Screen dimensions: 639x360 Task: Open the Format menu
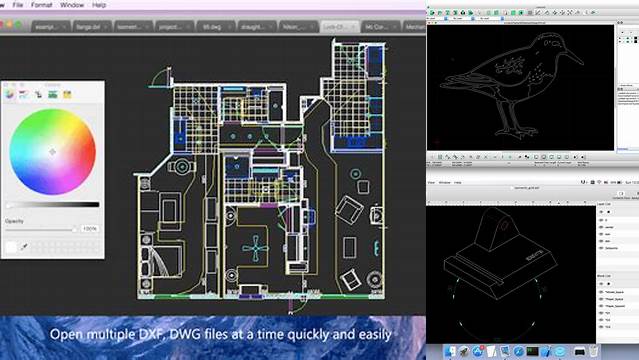point(42,5)
